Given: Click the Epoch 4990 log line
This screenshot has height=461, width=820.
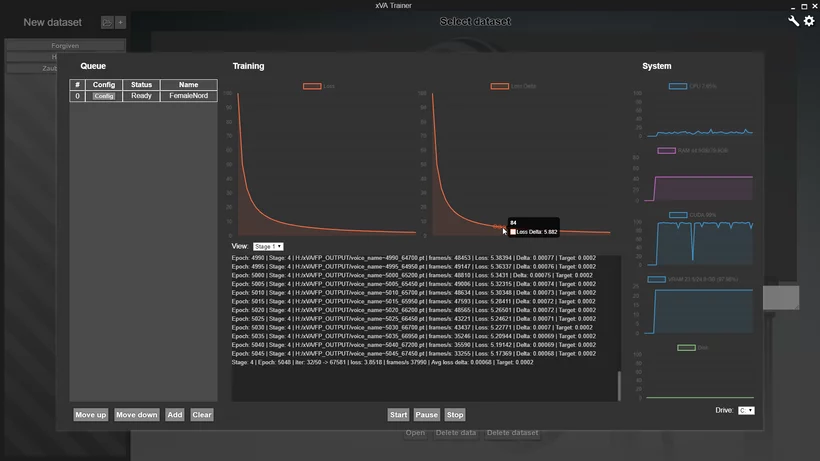Looking at the screenshot, I should tap(414, 258).
